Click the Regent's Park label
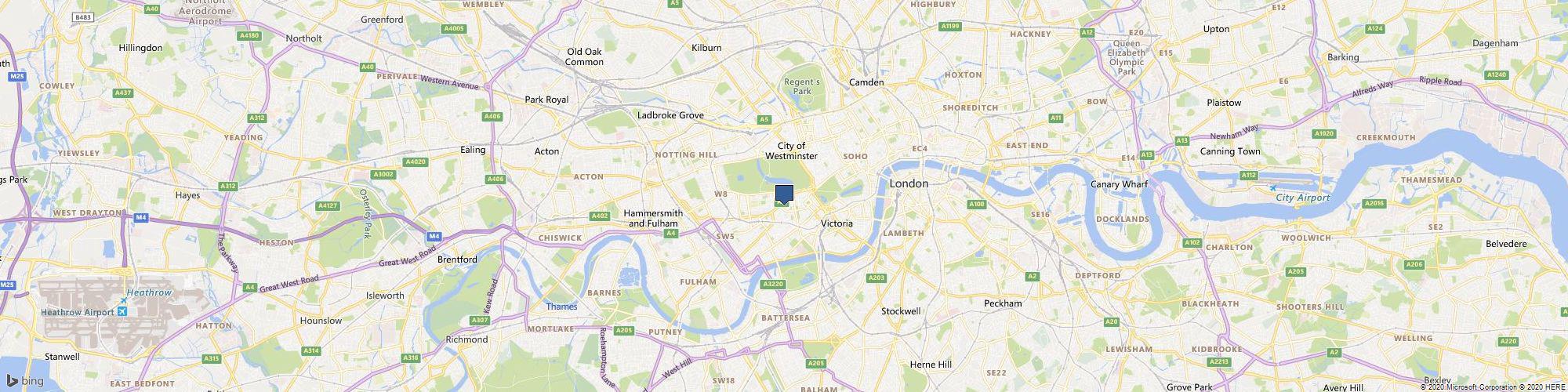The width and height of the screenshot is (1568, 392). click(802, 86)
